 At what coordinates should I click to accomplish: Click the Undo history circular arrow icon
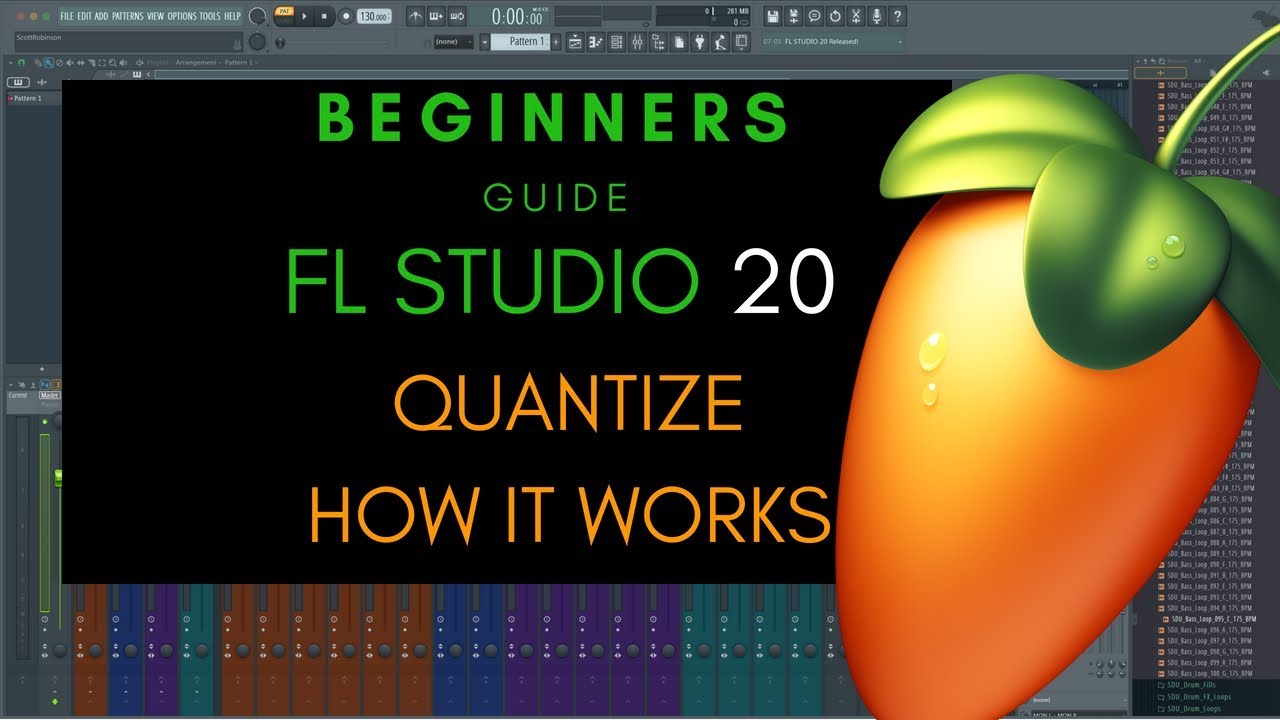coord(835,16)
